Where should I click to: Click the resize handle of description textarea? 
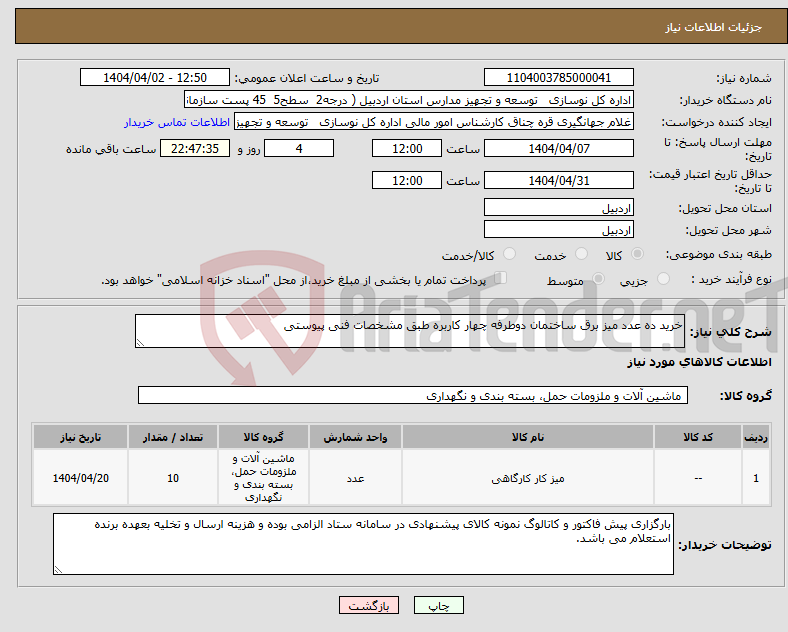tap(140, 343)
